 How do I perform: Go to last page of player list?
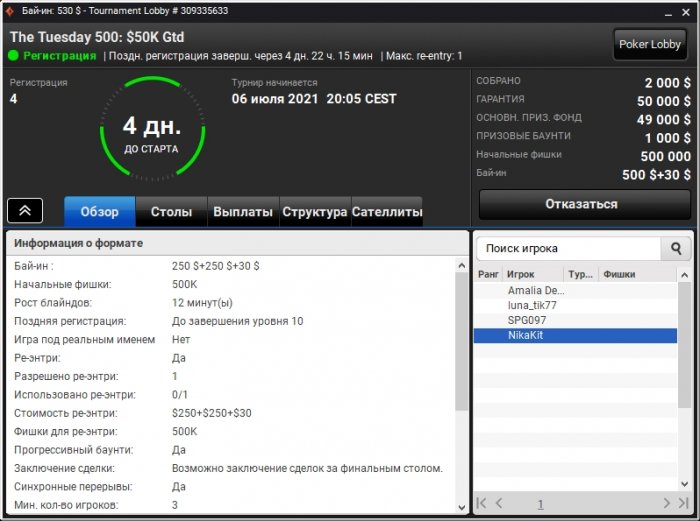683,503
